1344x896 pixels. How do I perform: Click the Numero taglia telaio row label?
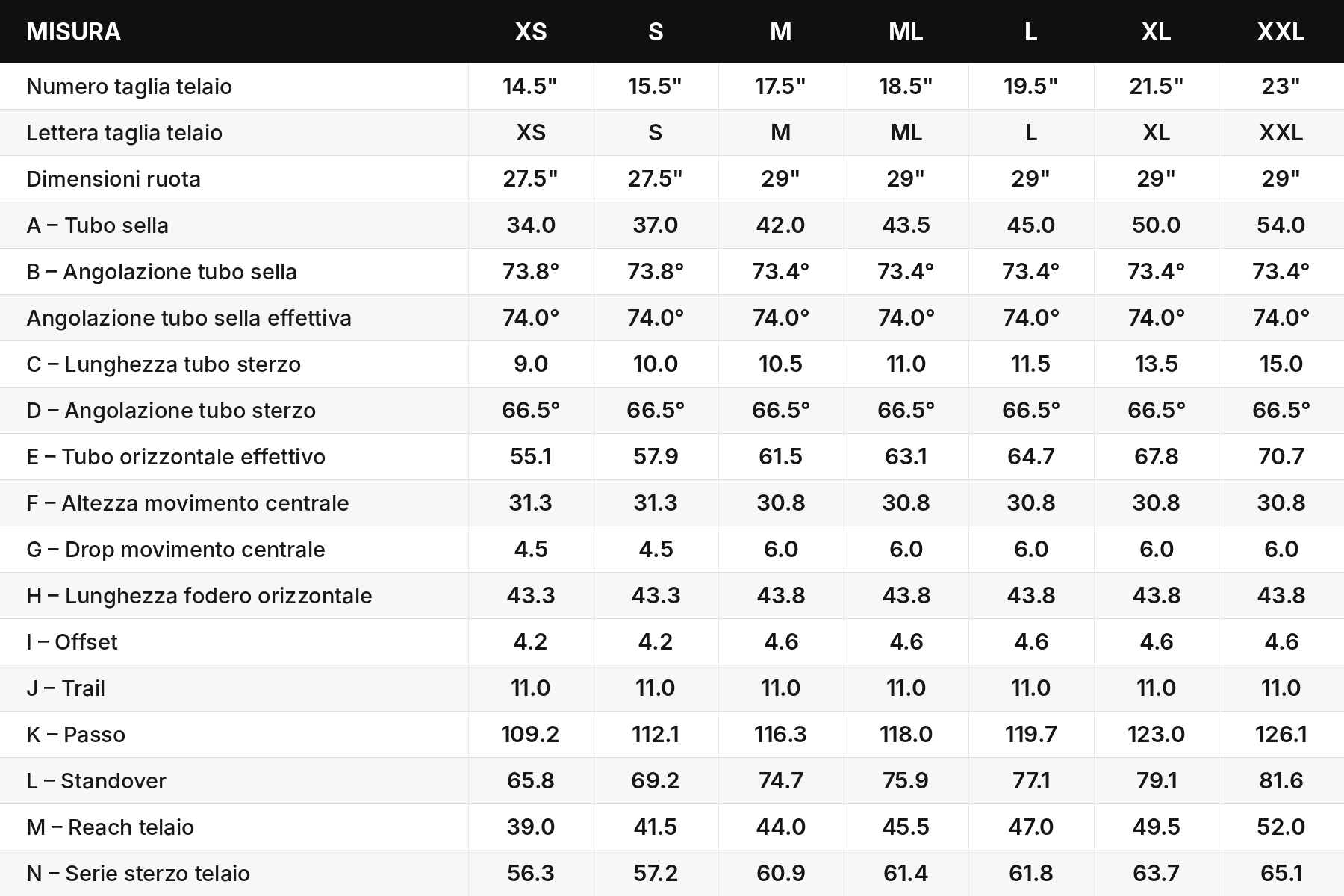[129, 87]
